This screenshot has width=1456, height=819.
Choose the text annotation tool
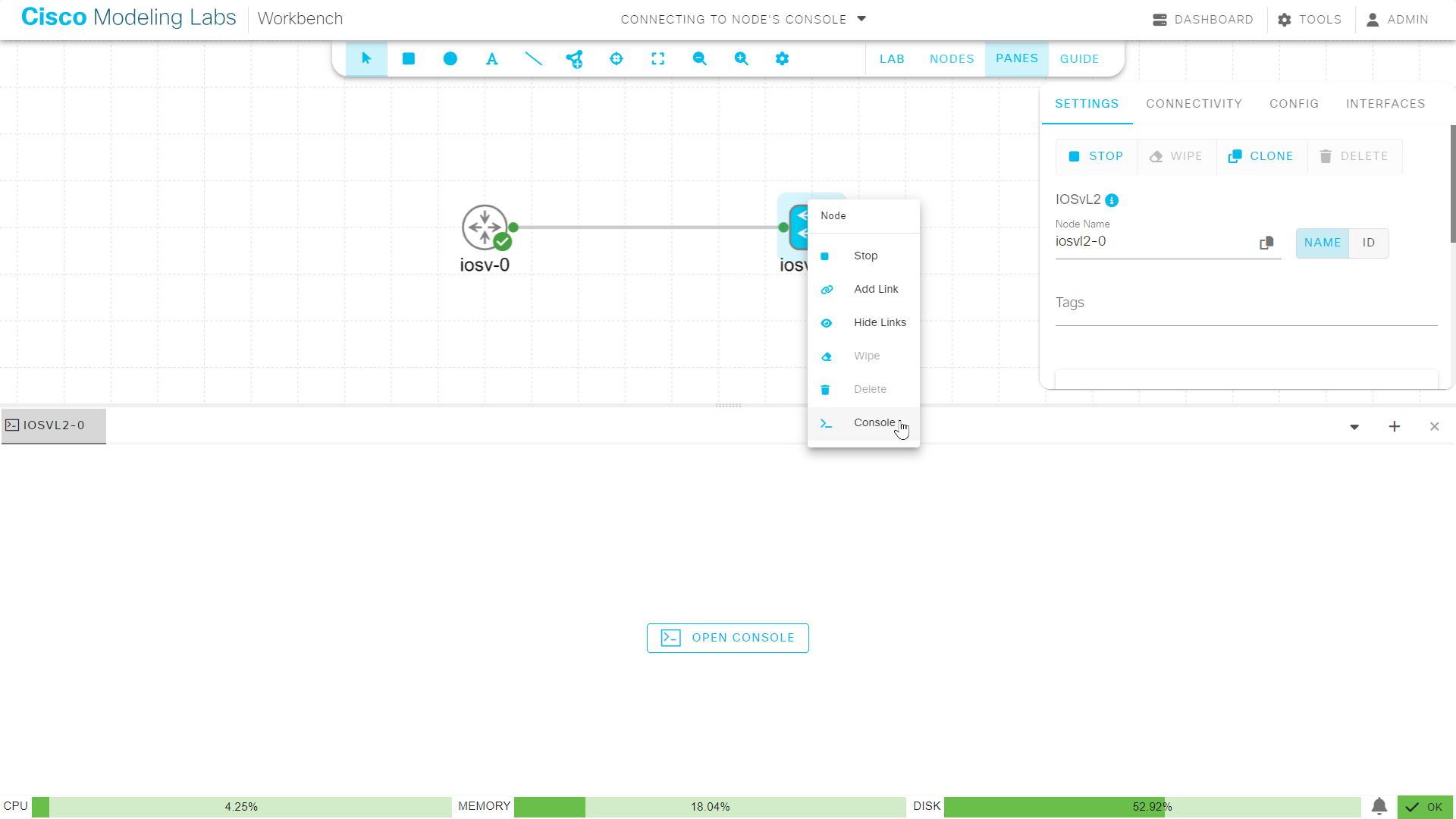tap(491, 58)
